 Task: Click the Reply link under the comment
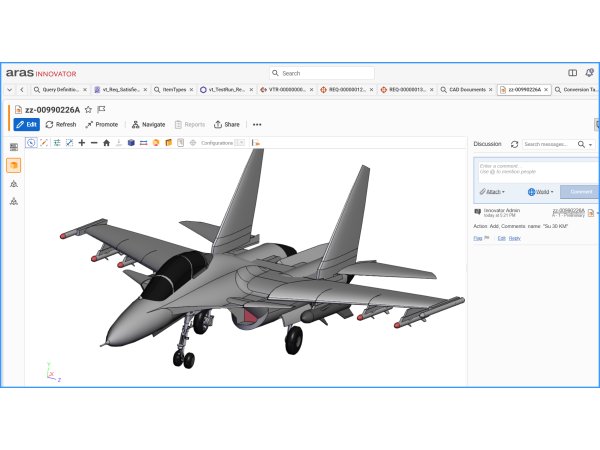coord(514,238)
